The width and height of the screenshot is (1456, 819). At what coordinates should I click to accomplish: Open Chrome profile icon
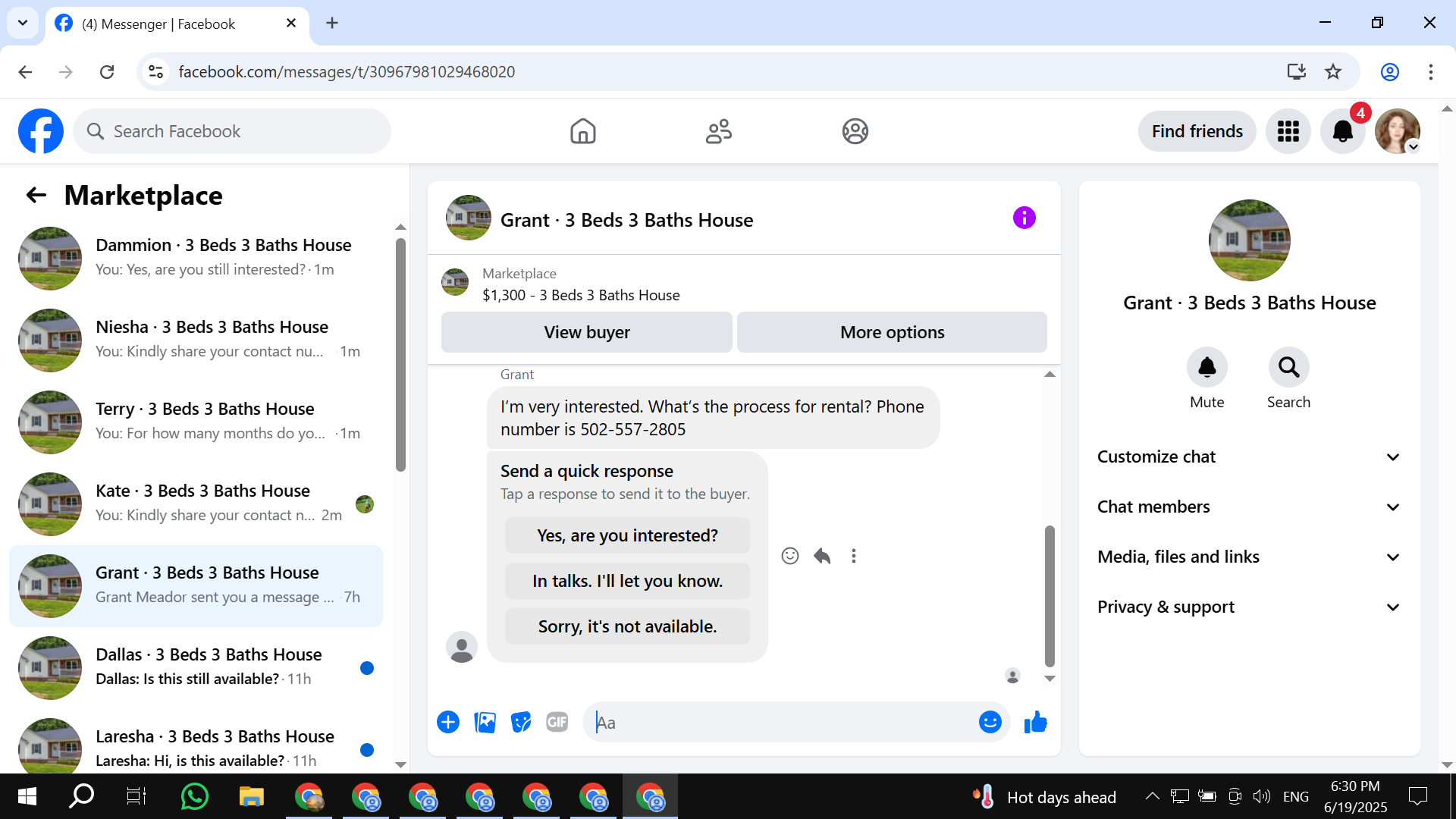click(1390, 71)
